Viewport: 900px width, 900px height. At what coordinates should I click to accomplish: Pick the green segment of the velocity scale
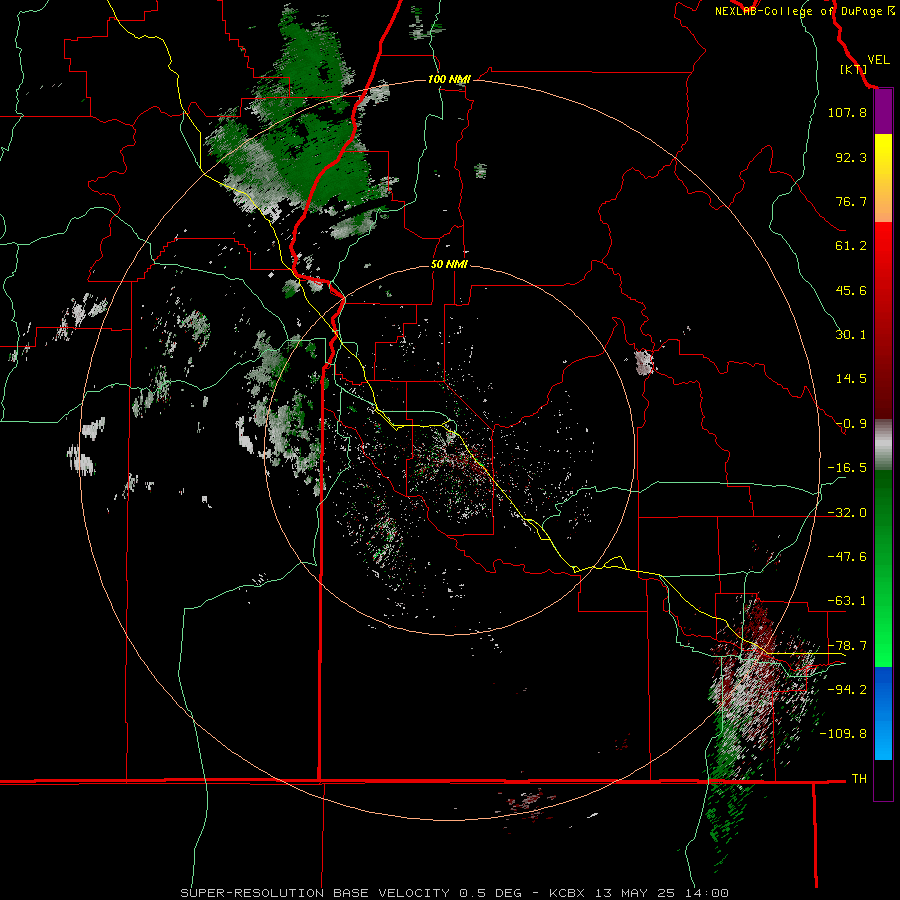(883, 568)
